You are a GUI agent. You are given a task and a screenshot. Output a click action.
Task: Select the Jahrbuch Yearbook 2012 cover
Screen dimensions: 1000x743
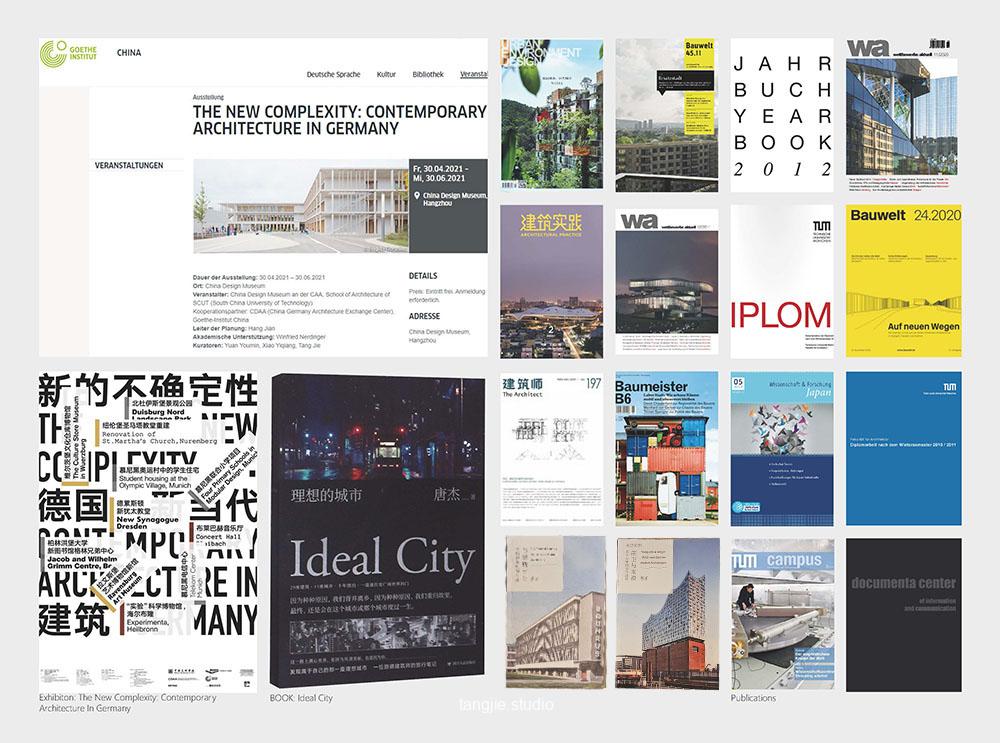782,115
